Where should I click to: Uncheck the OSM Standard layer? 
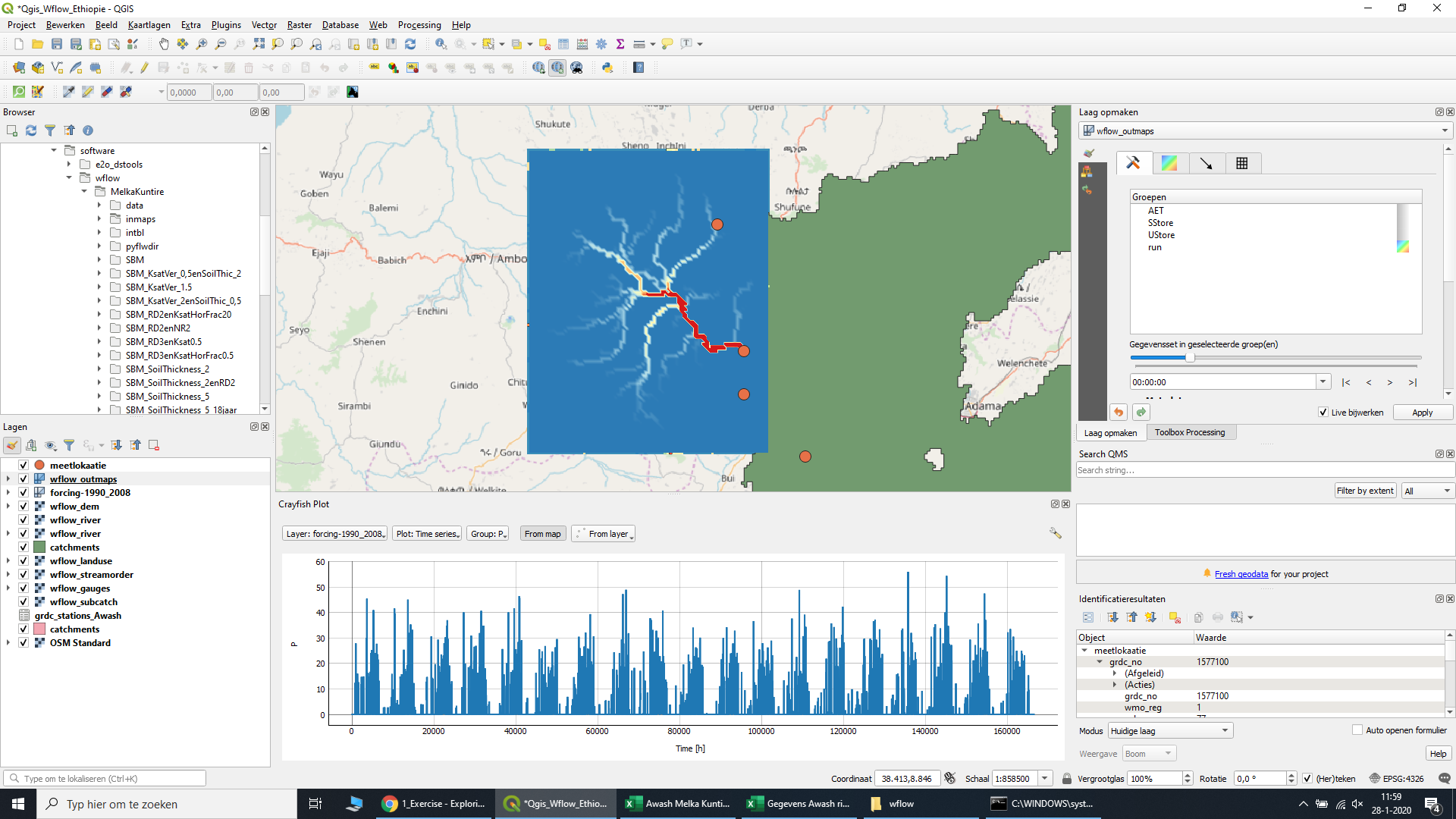[24, 642]
